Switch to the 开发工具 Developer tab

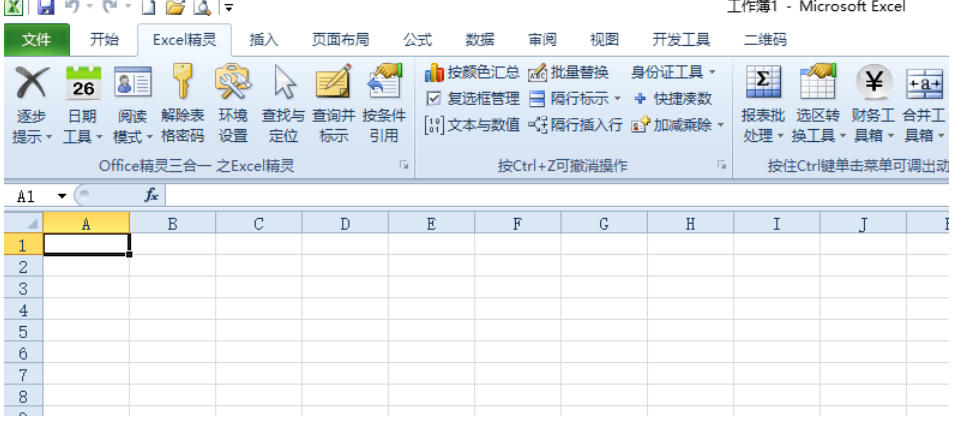681,40
